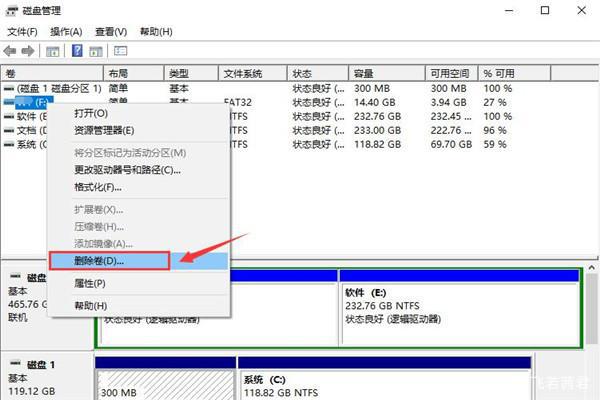The width and height of the screenshot is (600, 400).
Task: Click 帮助(H) in the context menu
Action: click(x=90, y=305)
